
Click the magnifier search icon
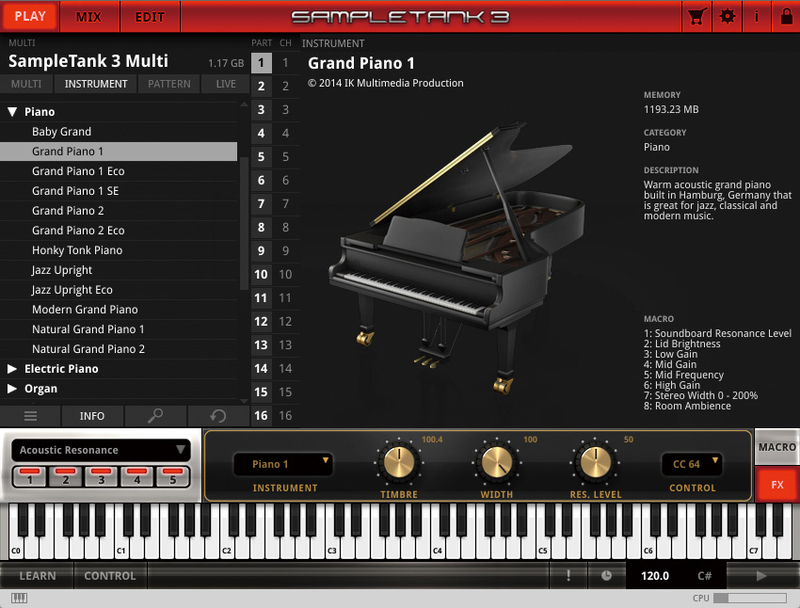click(x=155, y=416)
